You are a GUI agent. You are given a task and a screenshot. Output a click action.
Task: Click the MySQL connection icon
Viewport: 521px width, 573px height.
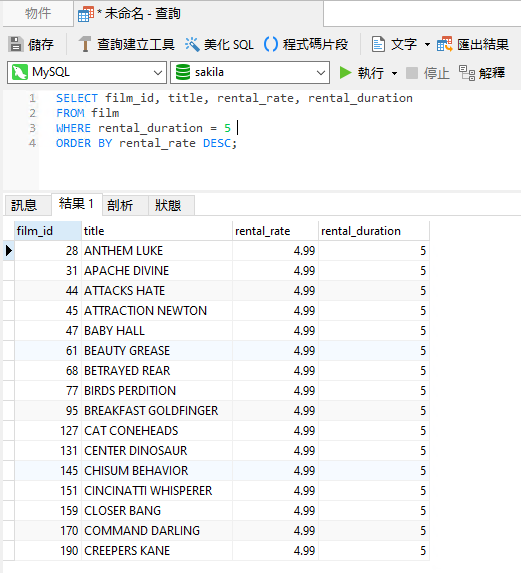point(20,72)
